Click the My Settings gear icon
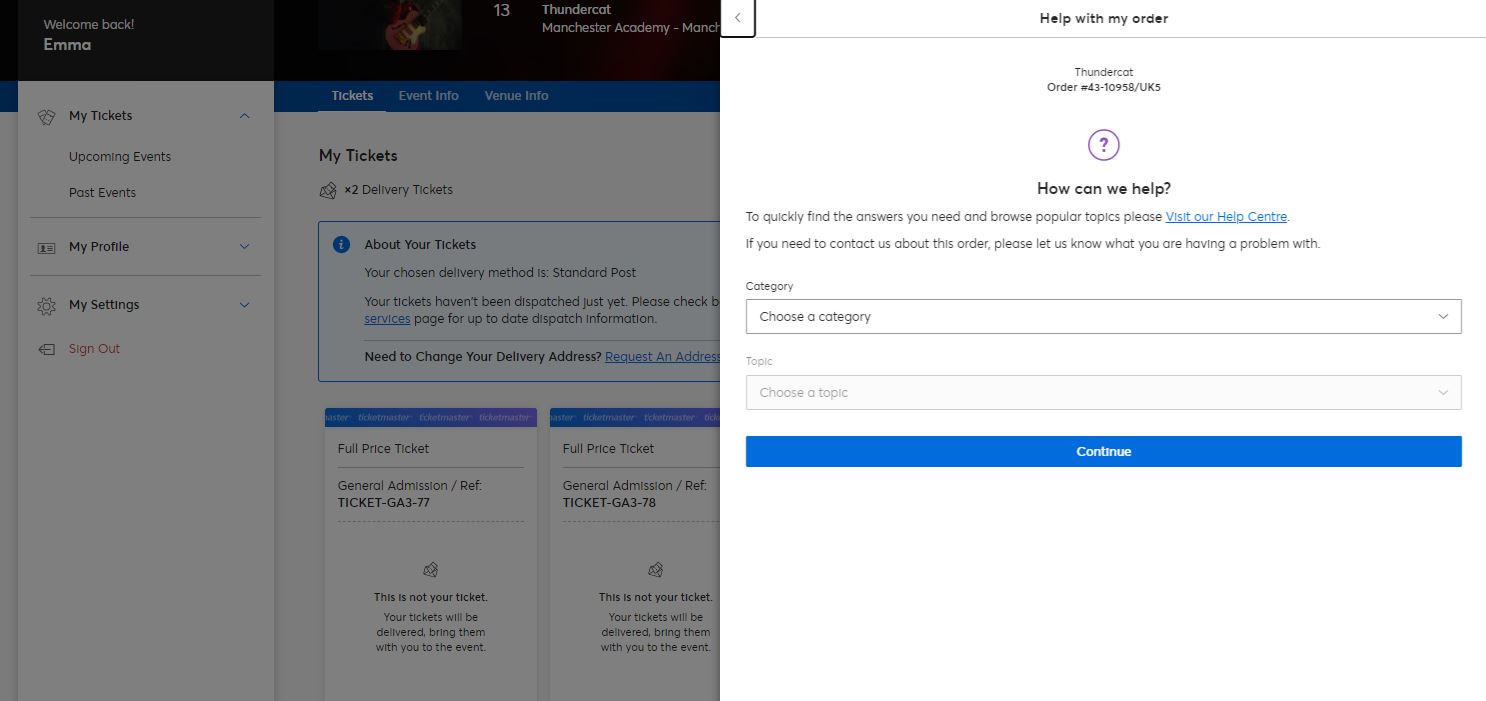Screen dimensions: 1486x701 (46, 305)
